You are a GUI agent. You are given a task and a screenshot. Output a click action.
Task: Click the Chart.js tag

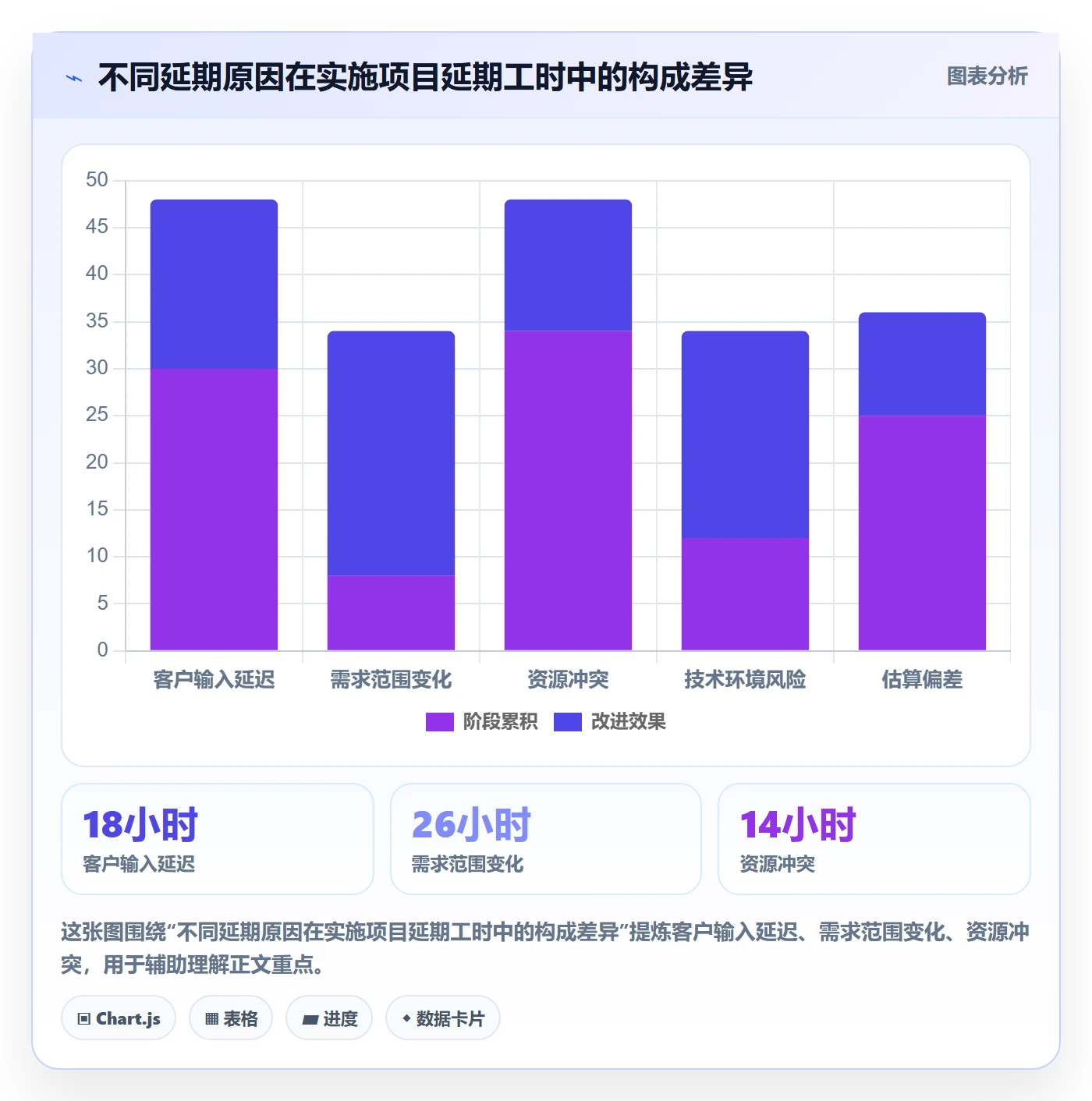point(119,1018)
